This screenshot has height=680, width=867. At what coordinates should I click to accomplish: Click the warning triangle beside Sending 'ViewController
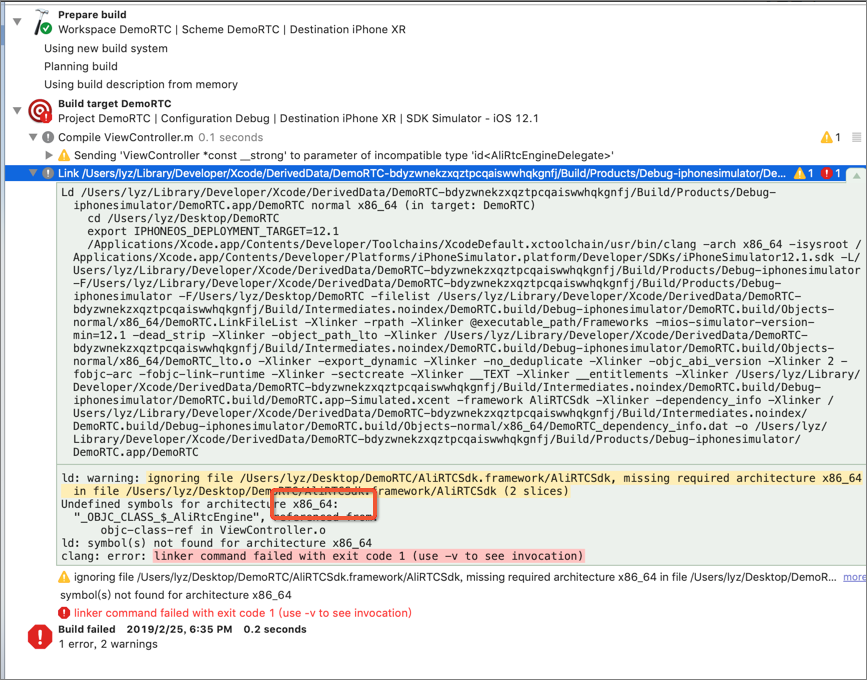click(x=64, y=155)
